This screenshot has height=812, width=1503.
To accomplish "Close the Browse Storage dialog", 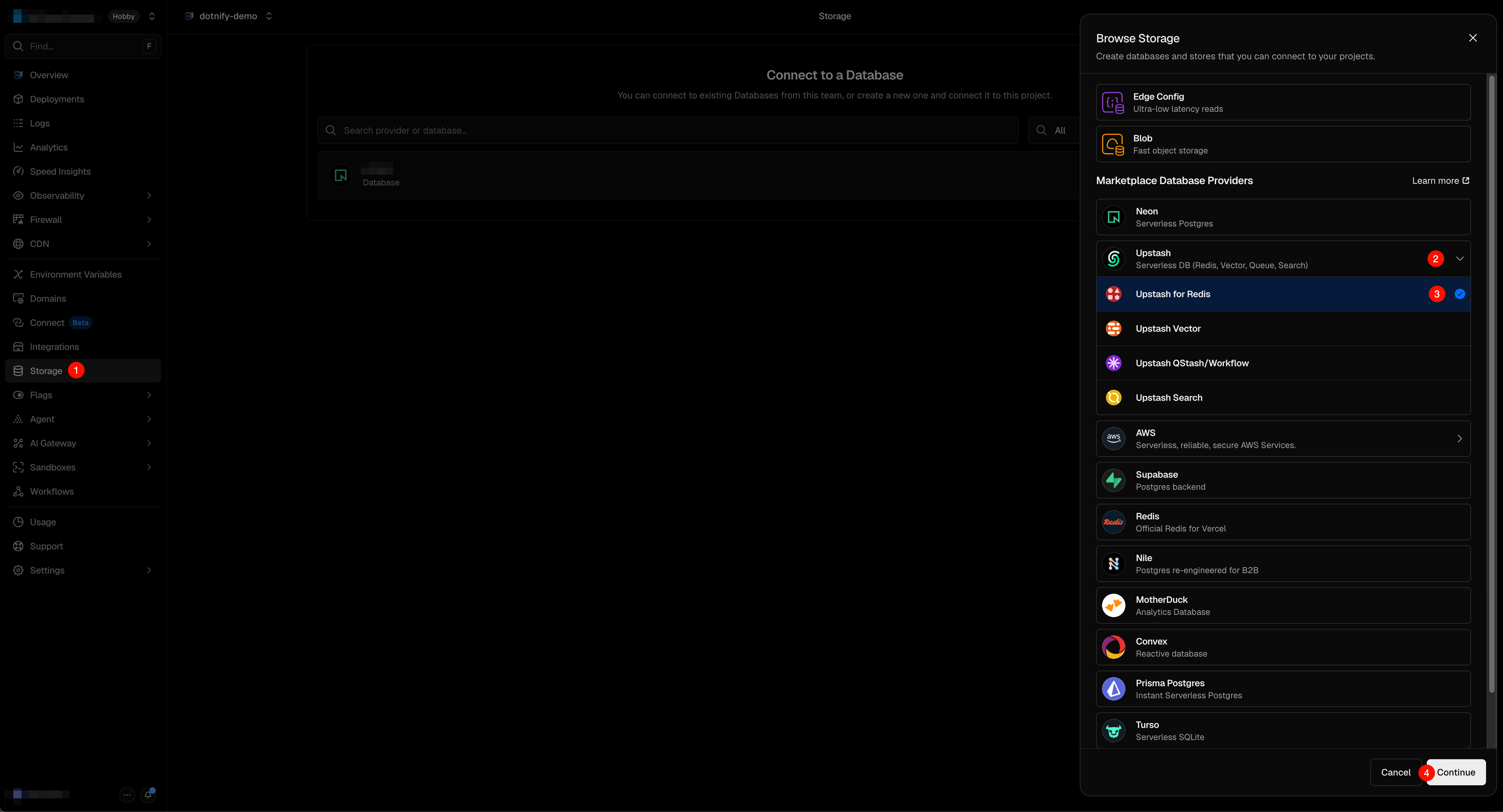I will tap(1473, 38).
